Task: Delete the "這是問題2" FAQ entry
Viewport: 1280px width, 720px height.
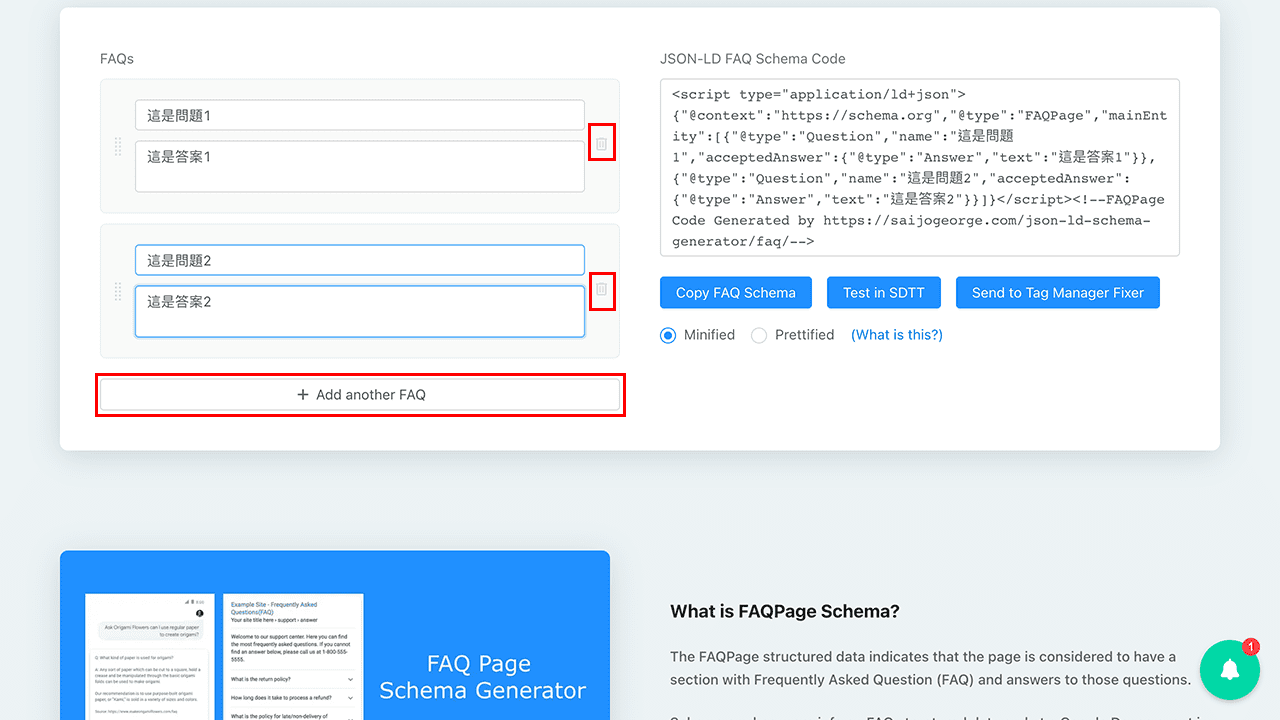Action: 601,291
